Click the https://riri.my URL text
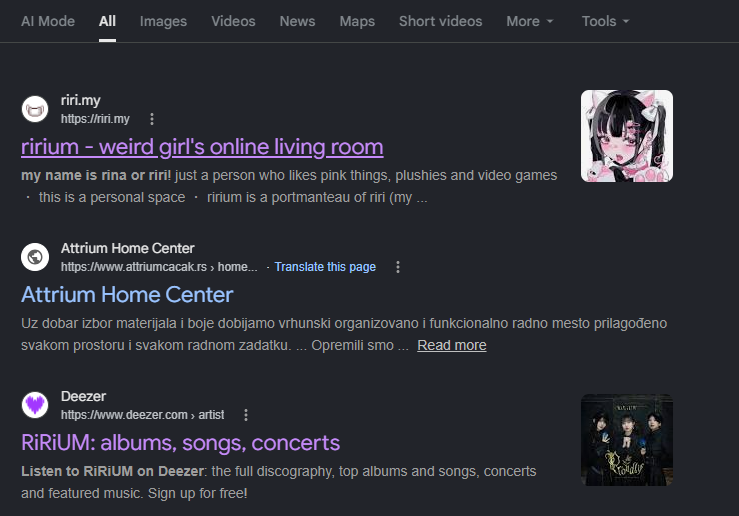 (95, 119)
